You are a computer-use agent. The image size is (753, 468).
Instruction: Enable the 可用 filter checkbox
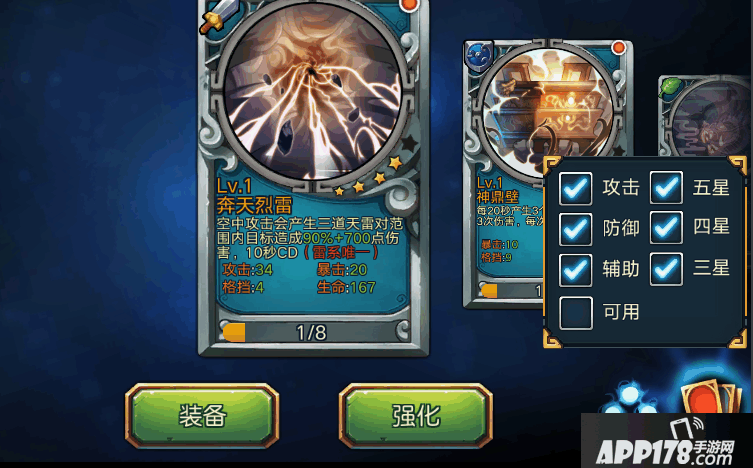(575, 312)
